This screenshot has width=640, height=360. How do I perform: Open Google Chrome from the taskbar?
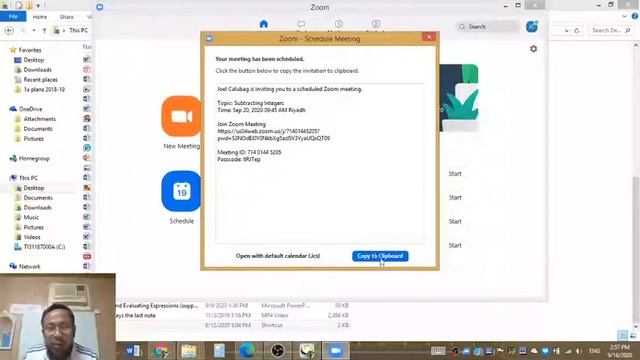click(160, 351)
